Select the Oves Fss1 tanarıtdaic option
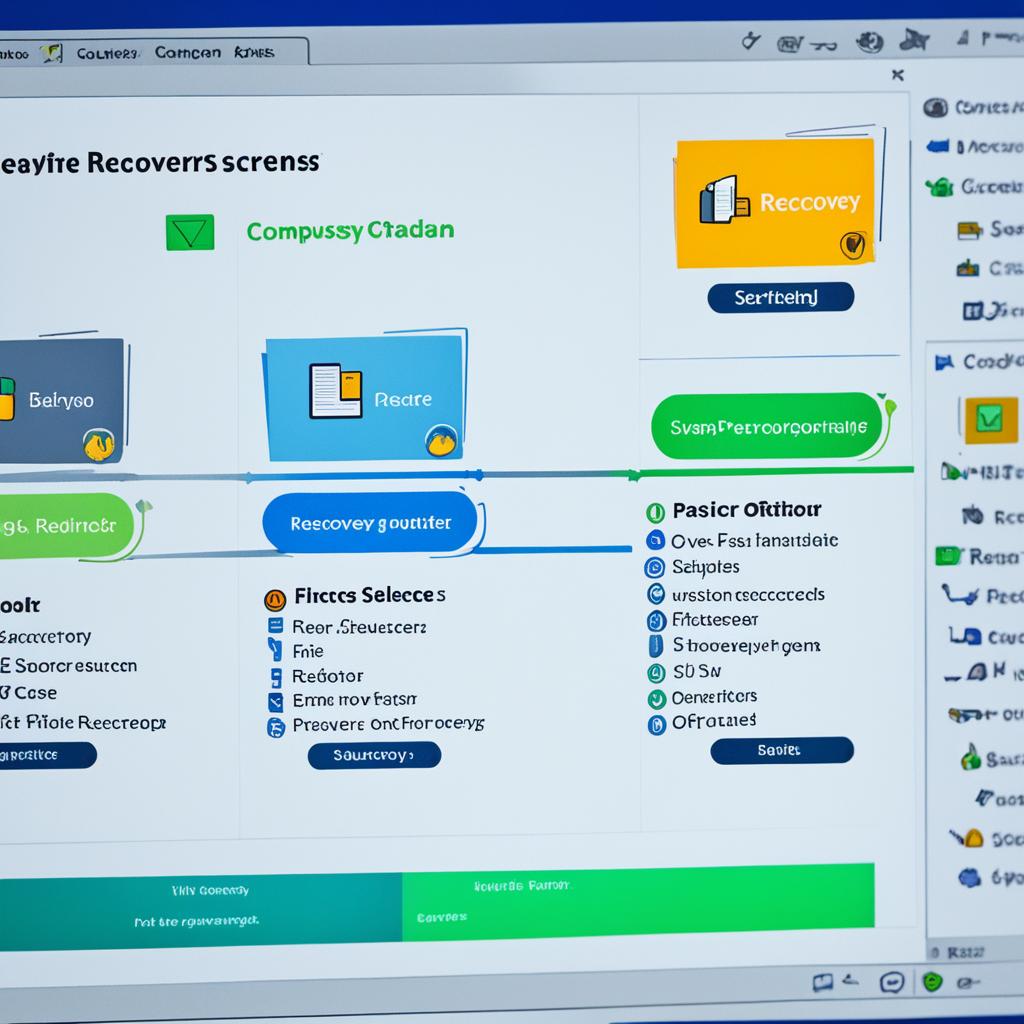 (x=655, y=540)
